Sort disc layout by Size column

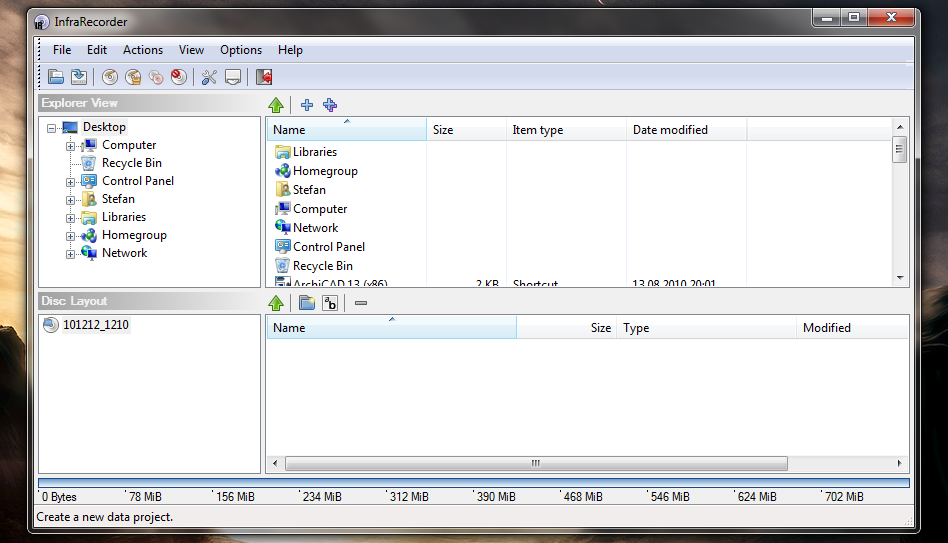click(567, 328)
